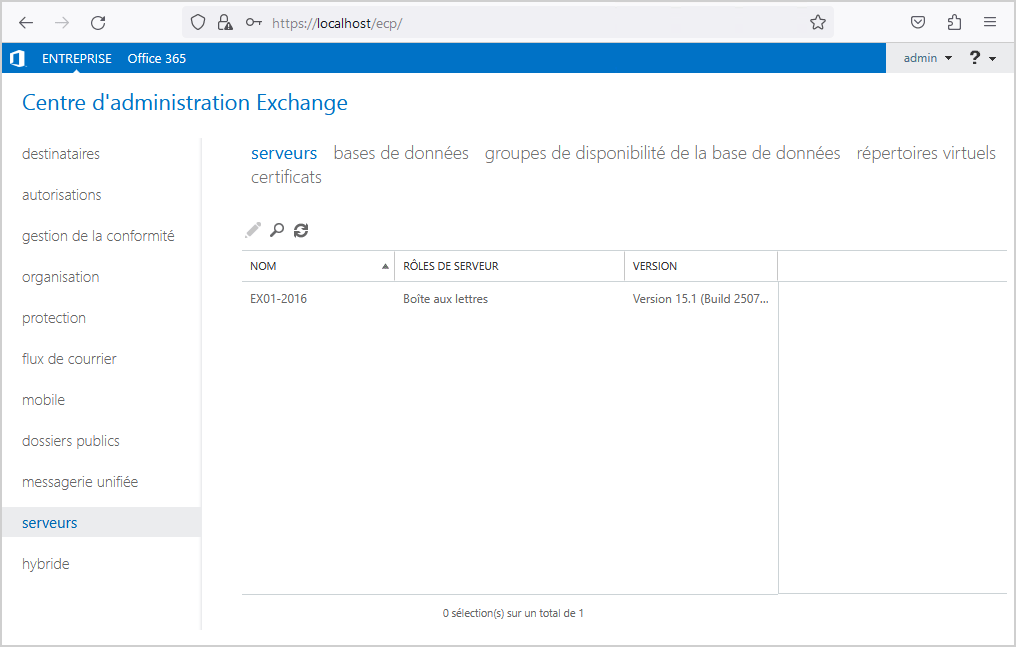Navigate to flux de courrier section

point(69,359)
